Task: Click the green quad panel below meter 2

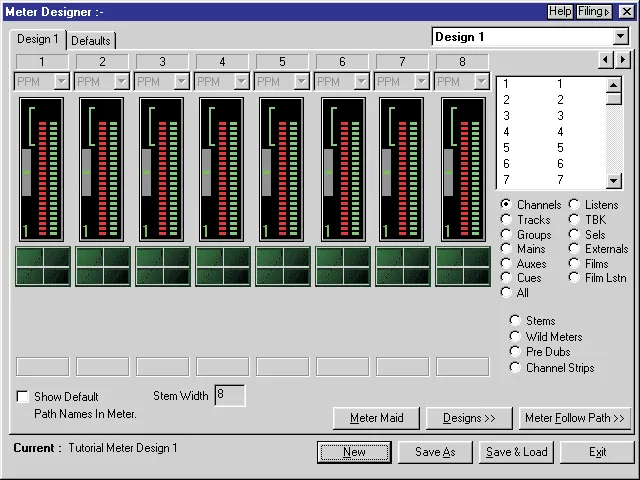Action: click(x=103, y=266)
